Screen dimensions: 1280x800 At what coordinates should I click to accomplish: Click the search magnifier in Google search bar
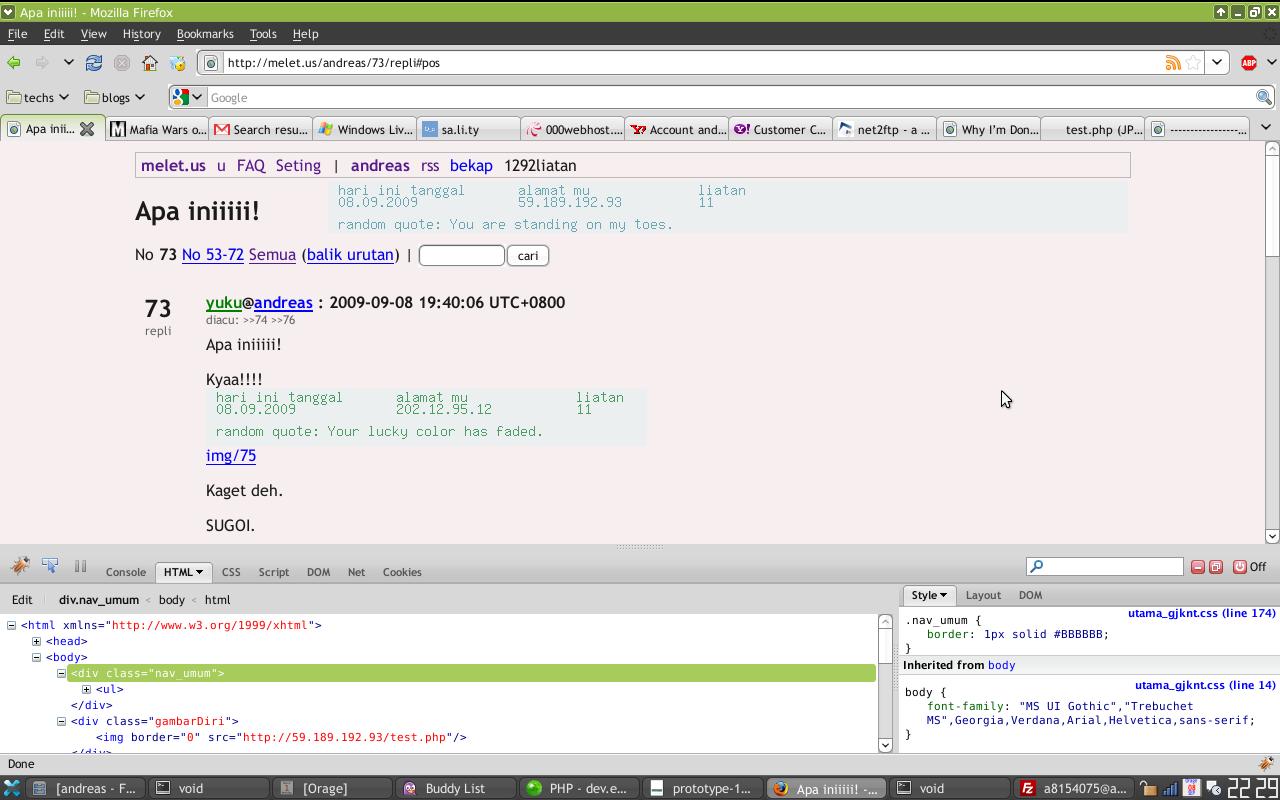click(1264, 97)
